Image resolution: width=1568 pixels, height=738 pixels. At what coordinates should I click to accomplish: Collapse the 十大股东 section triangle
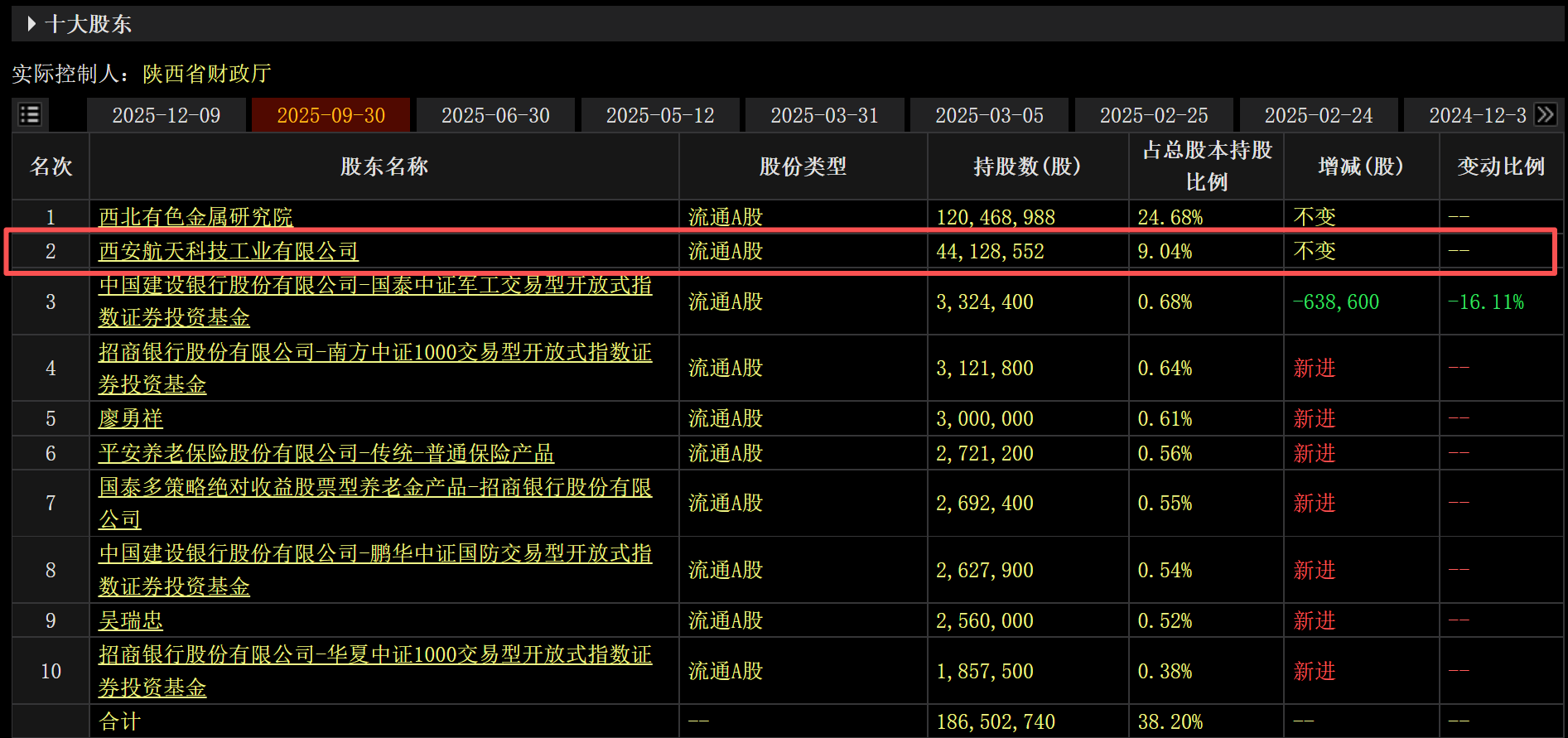[31, 24]
